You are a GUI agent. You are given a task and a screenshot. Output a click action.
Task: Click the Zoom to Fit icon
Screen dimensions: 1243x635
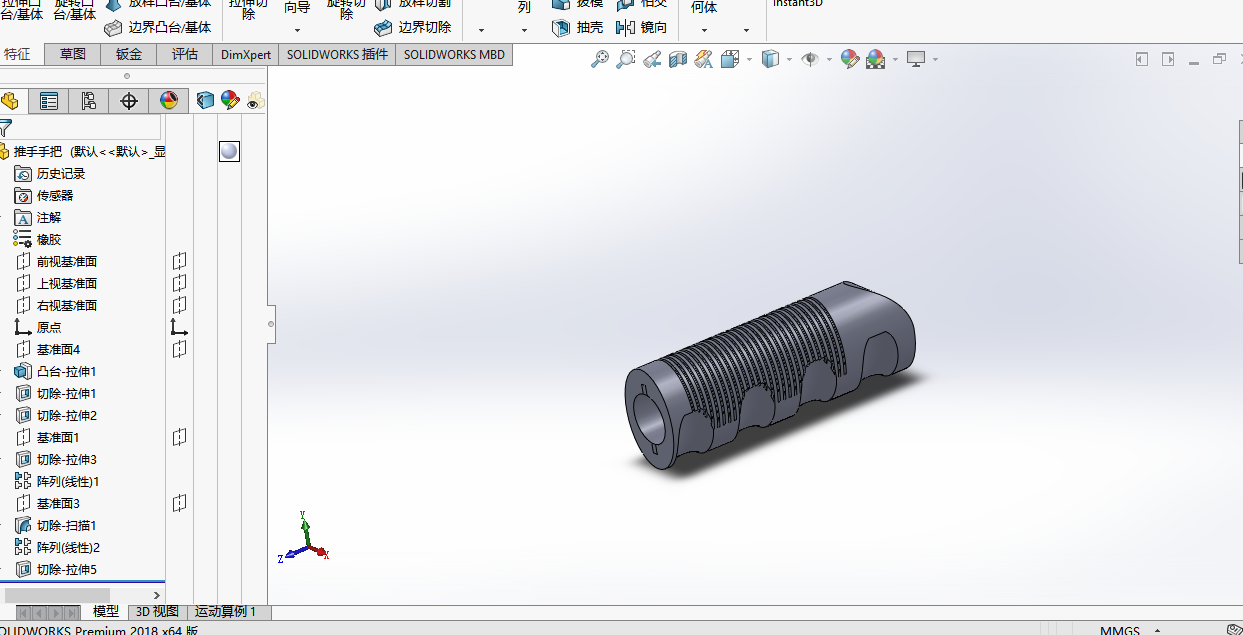600,60
